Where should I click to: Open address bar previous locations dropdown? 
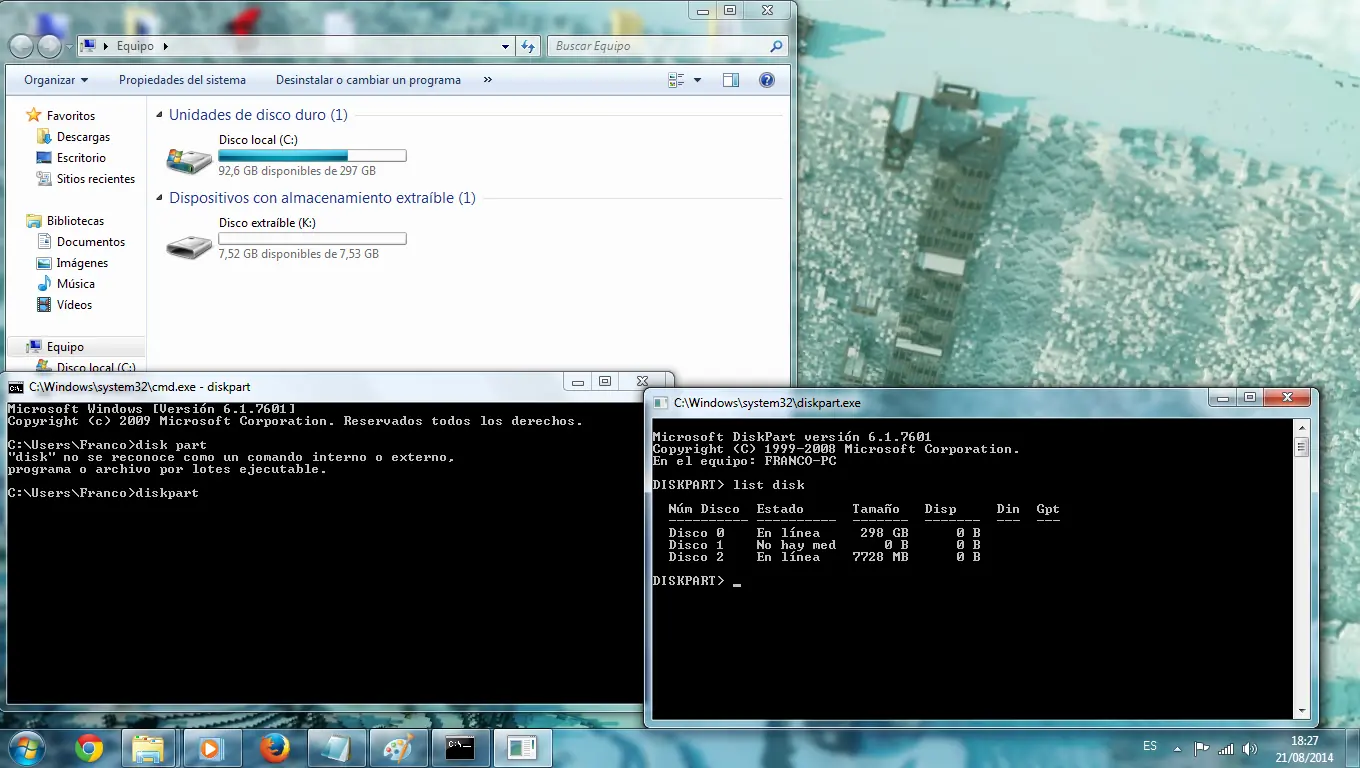point(506,46)
